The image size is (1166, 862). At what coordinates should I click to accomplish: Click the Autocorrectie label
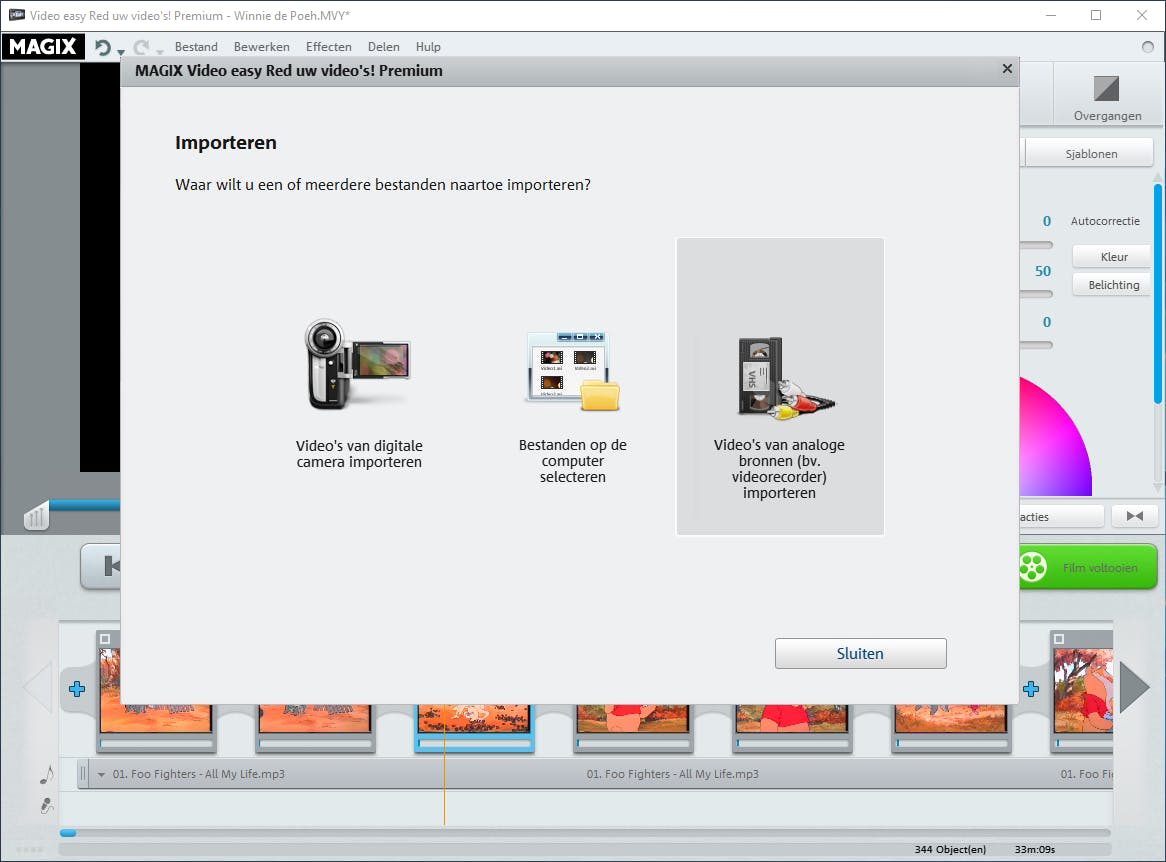[x=1105, y=221]
